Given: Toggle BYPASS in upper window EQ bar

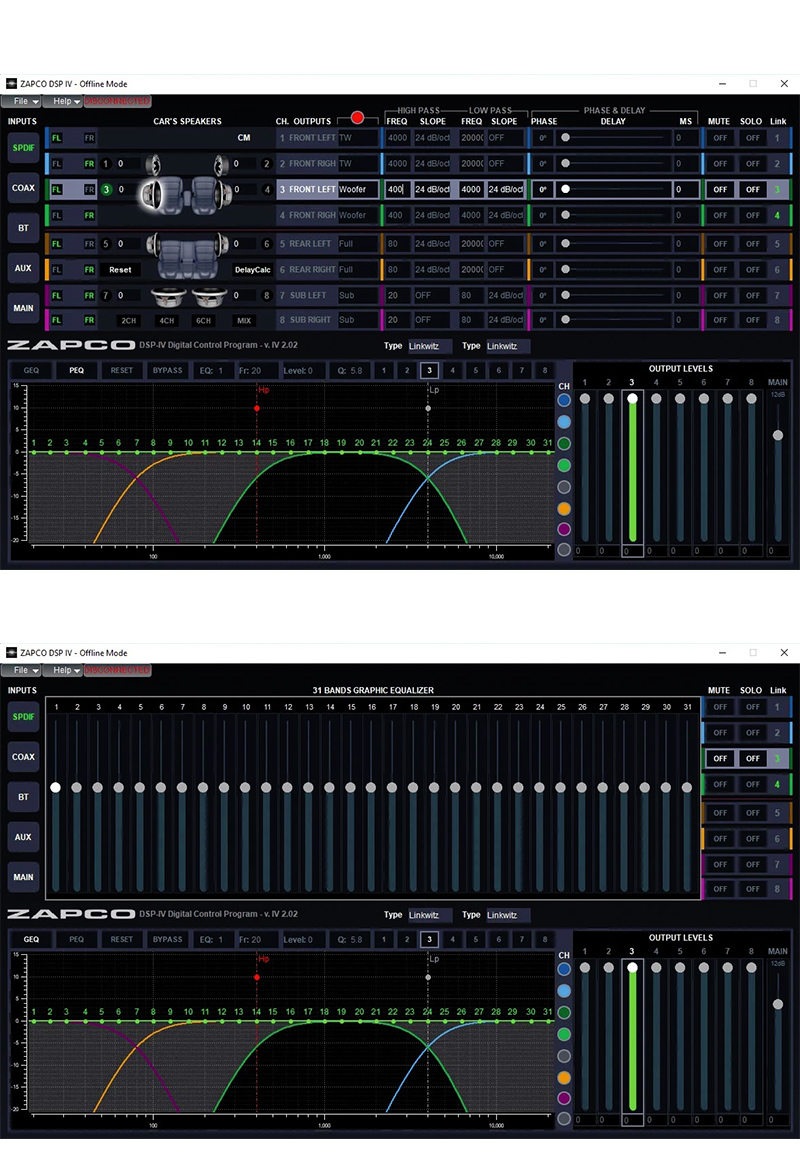Looking at the screenshot, I should [x=167, y=371].
